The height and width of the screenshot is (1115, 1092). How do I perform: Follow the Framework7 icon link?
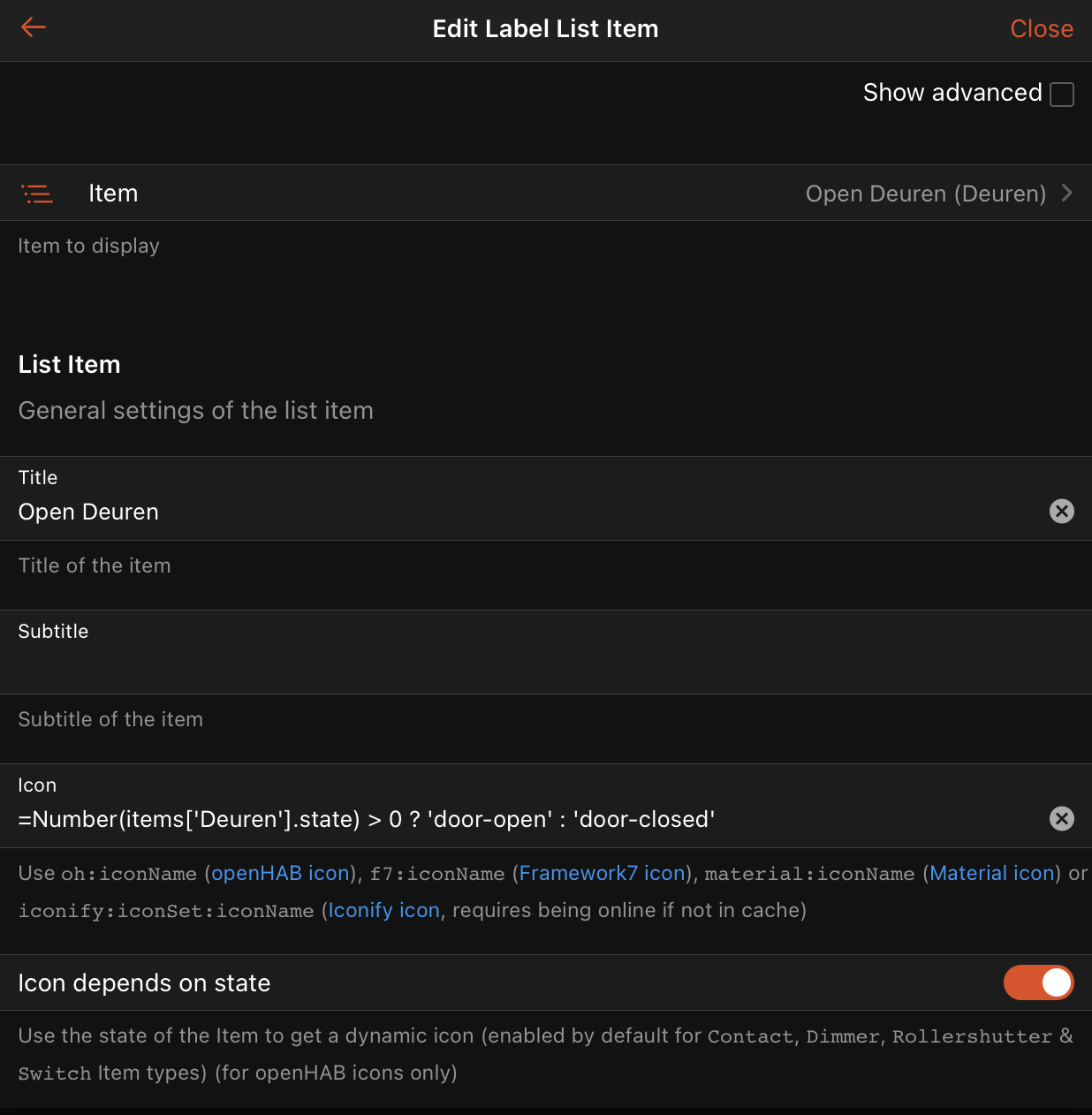point(602,873)
